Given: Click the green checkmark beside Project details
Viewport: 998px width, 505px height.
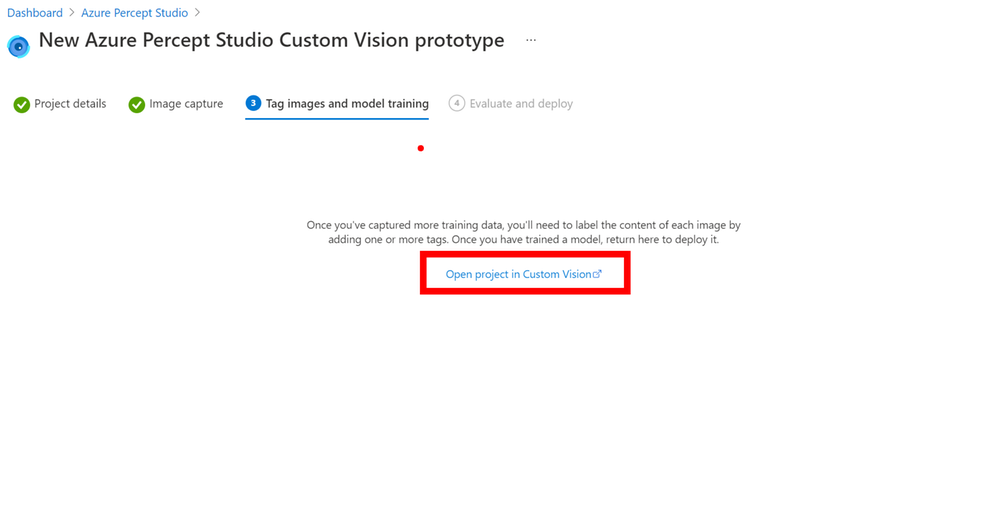Looking at the screenshot, I should click(x=22, y=104).
